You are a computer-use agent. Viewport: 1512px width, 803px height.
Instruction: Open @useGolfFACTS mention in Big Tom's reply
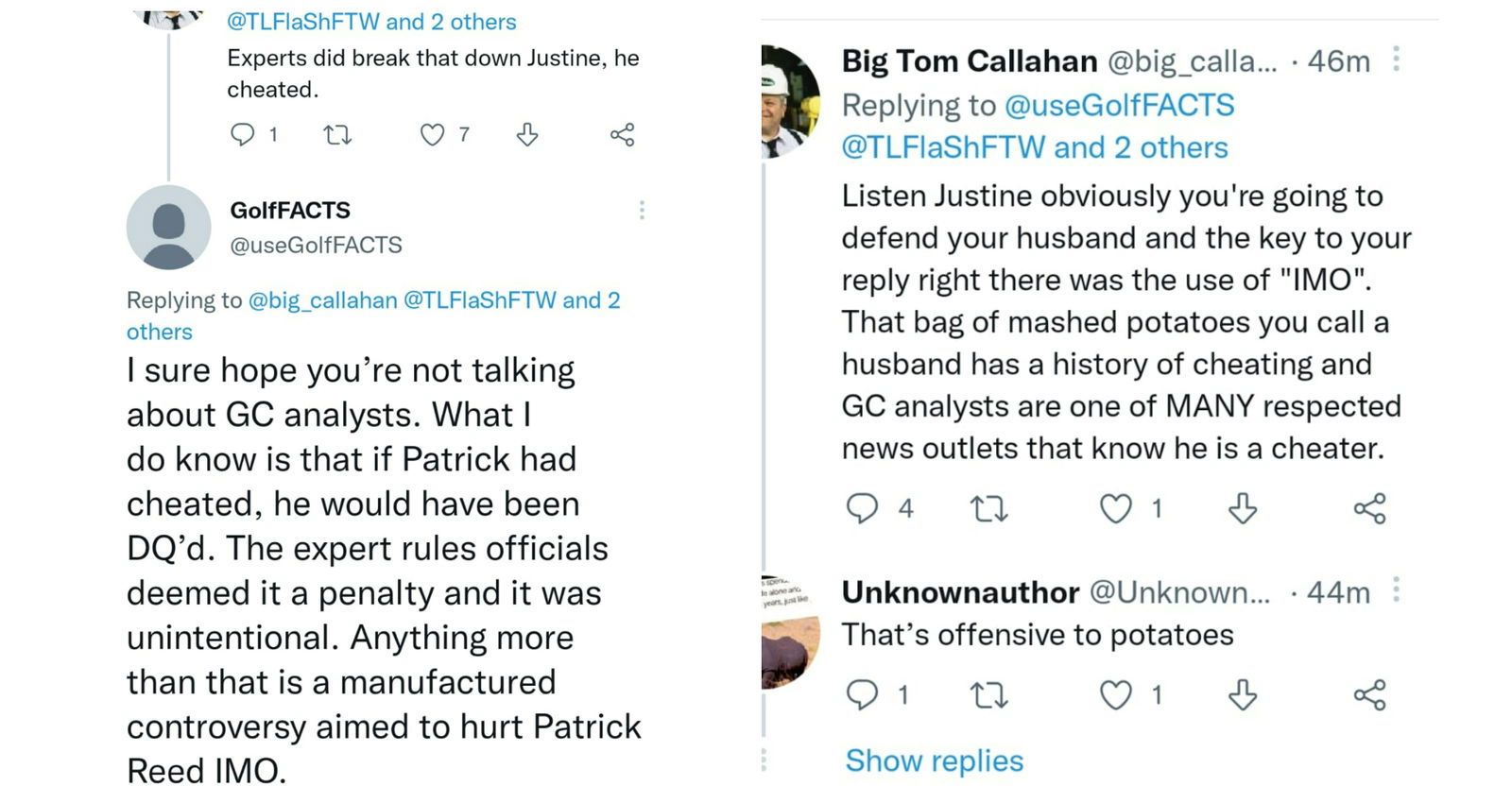tap(1119, 105)
